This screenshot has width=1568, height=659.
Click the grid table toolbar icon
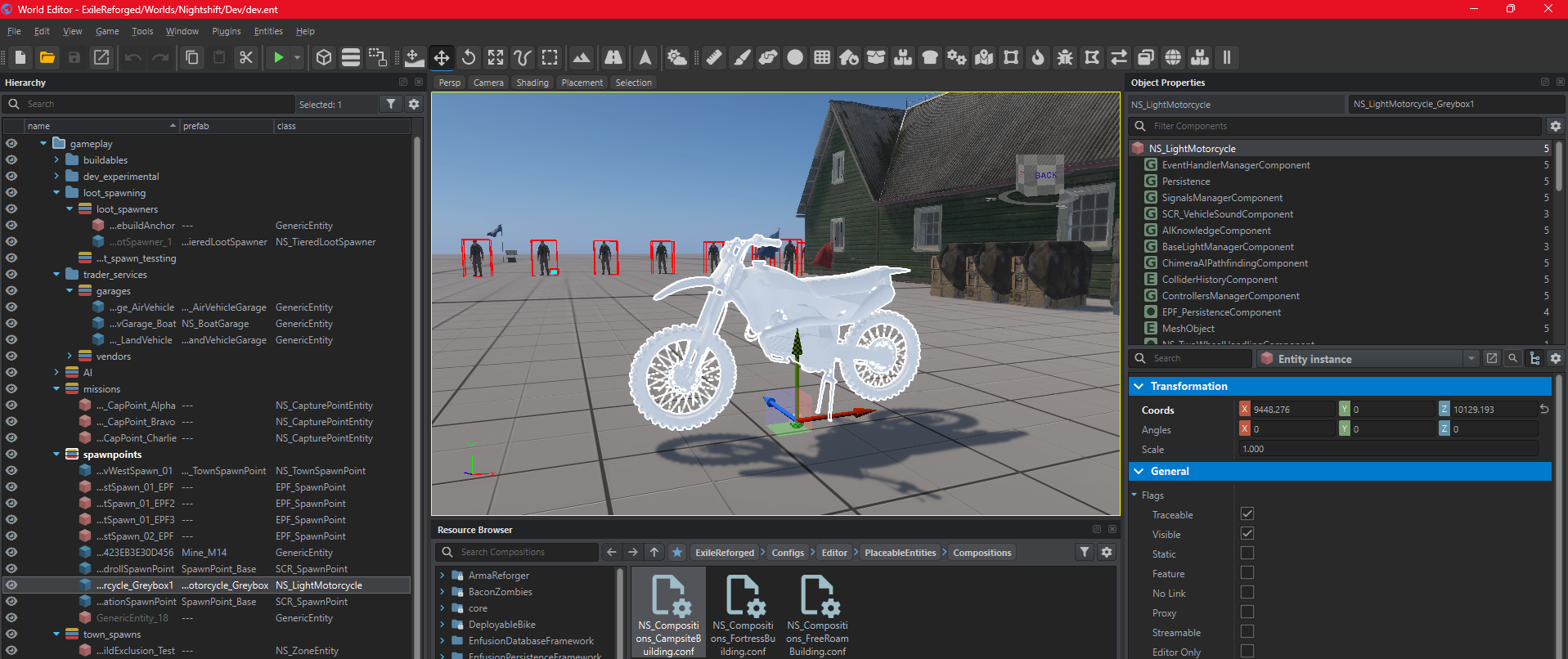(x=822, y=57)
